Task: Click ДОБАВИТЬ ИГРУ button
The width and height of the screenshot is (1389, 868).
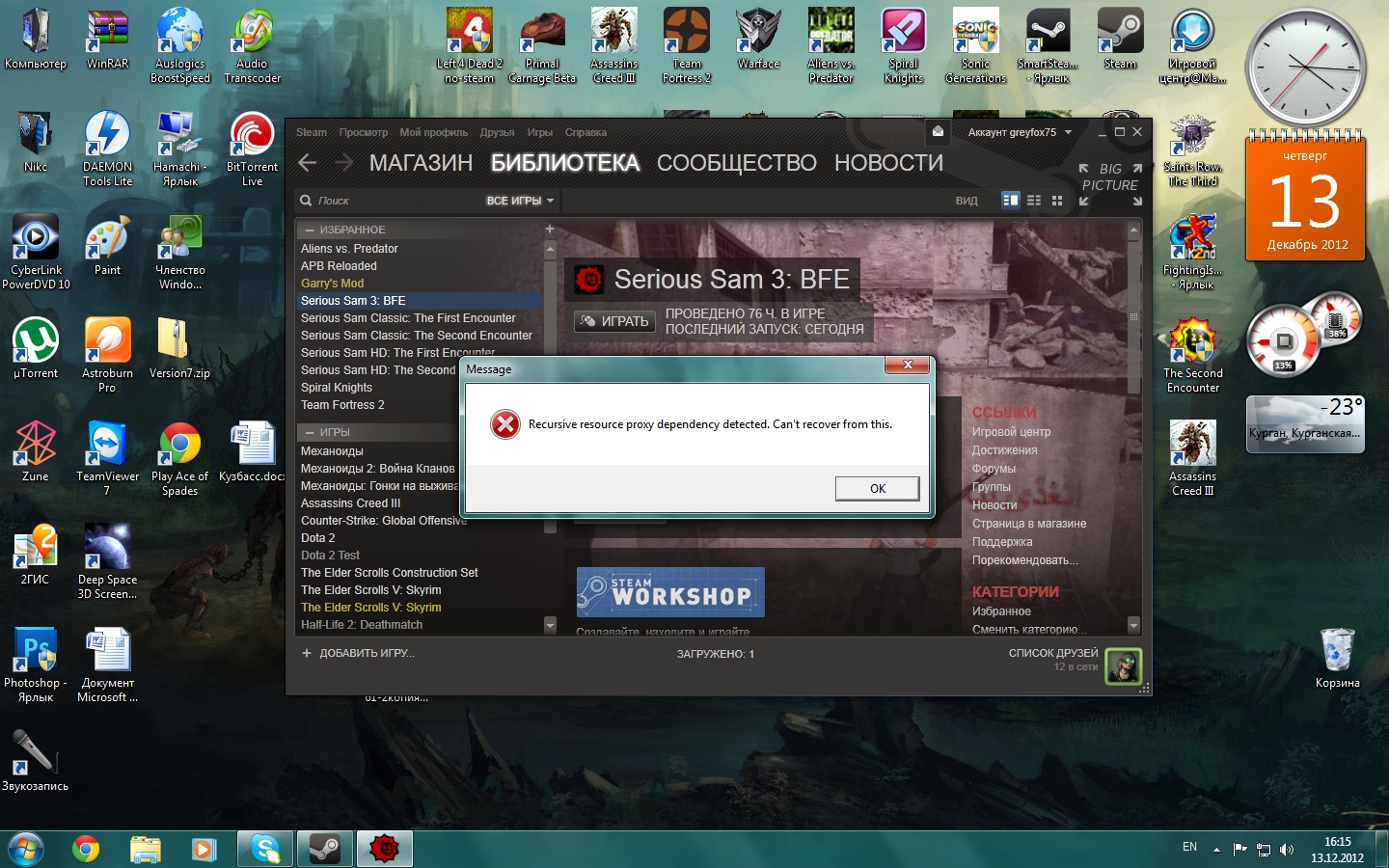Action: tap(359, 653)
